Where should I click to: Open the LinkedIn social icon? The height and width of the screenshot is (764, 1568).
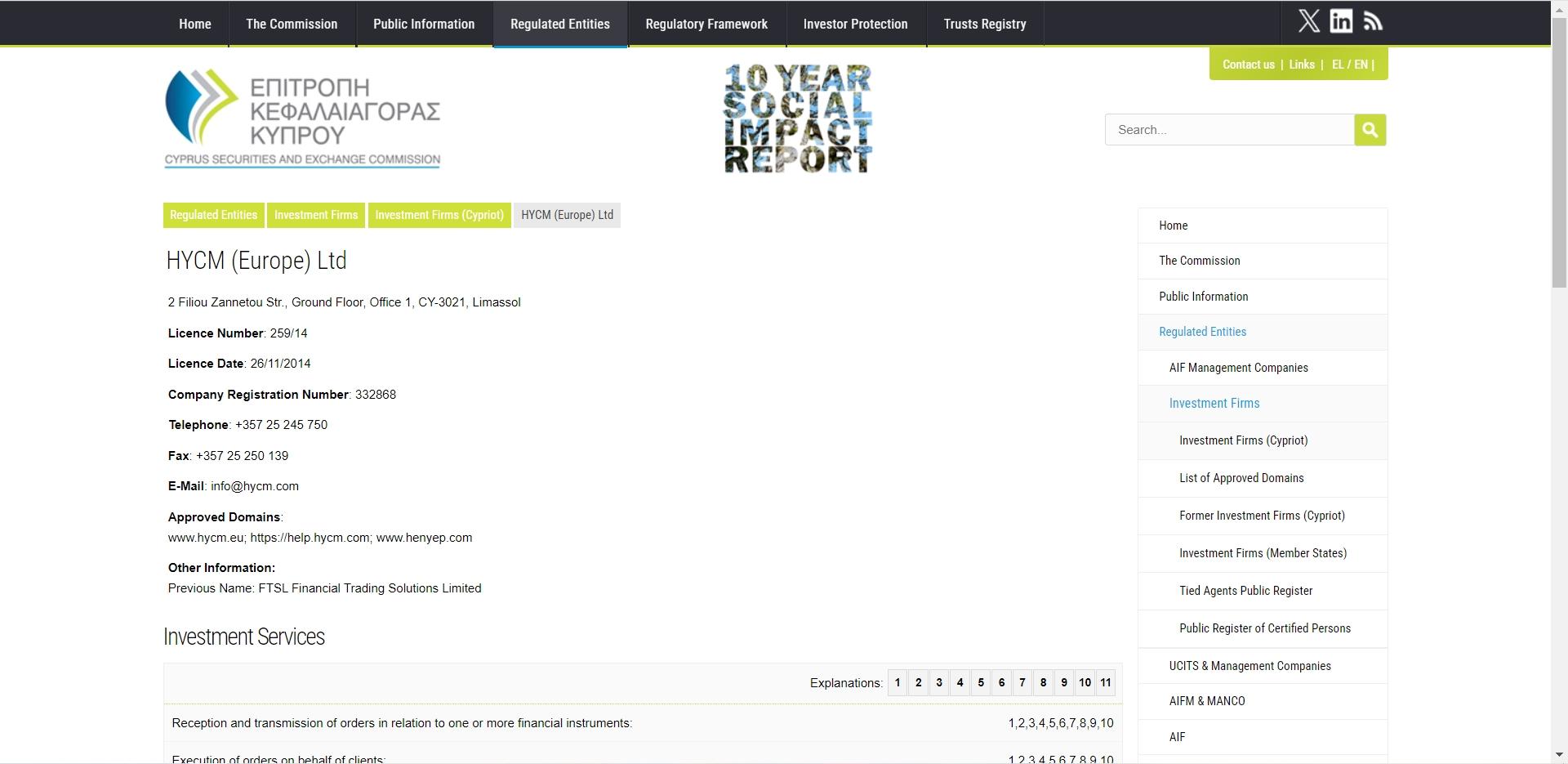point(1341,21)
